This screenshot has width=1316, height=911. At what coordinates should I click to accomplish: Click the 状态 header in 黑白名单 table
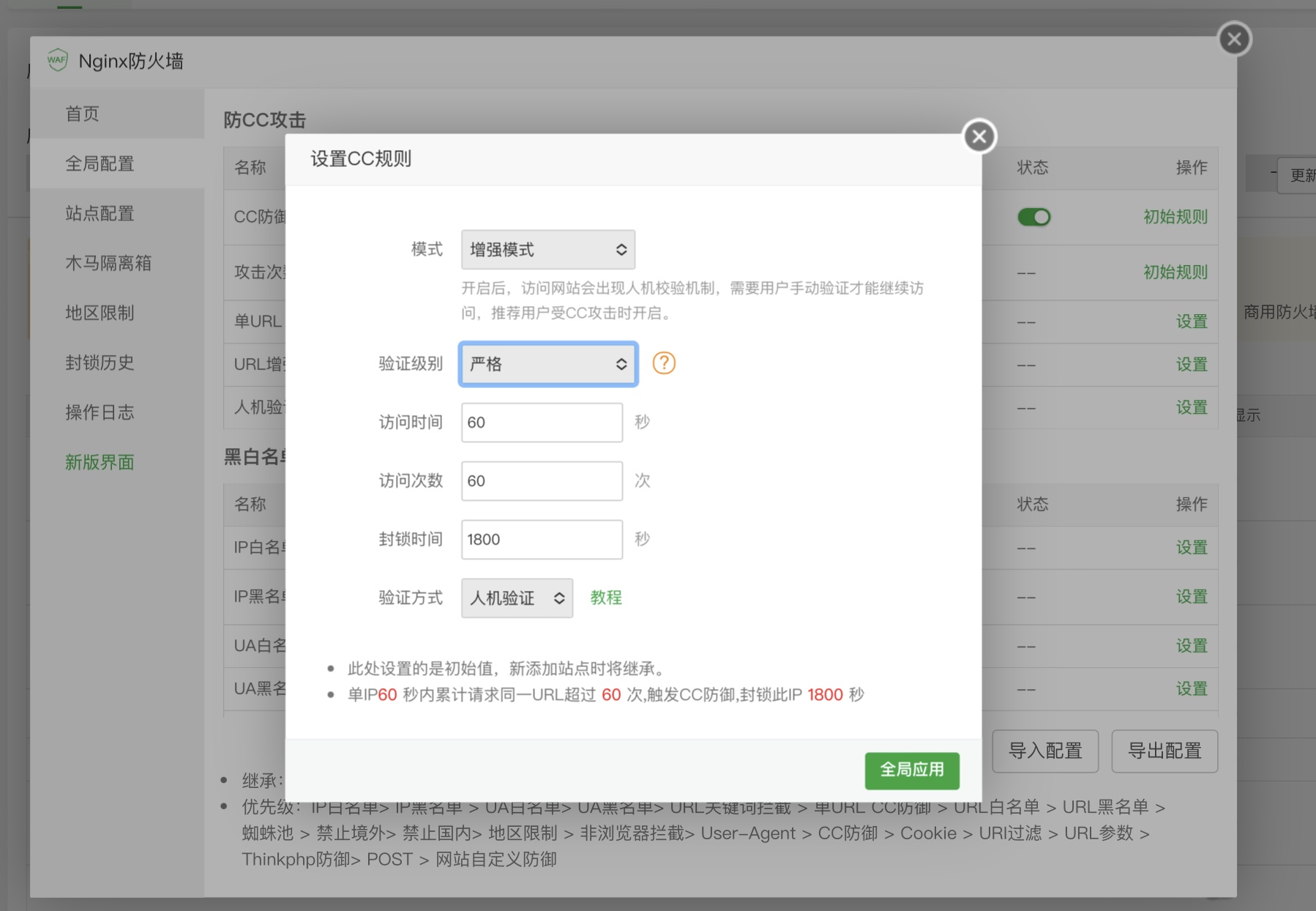(1033, 505)
